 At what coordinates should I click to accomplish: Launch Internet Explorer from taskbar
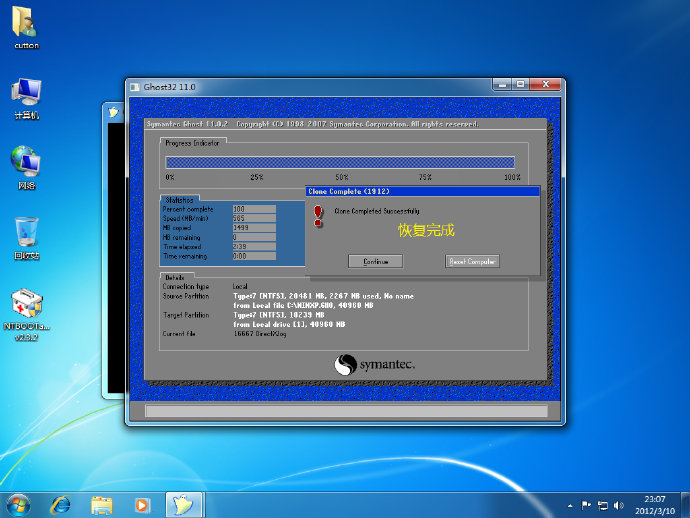point(60,505)
